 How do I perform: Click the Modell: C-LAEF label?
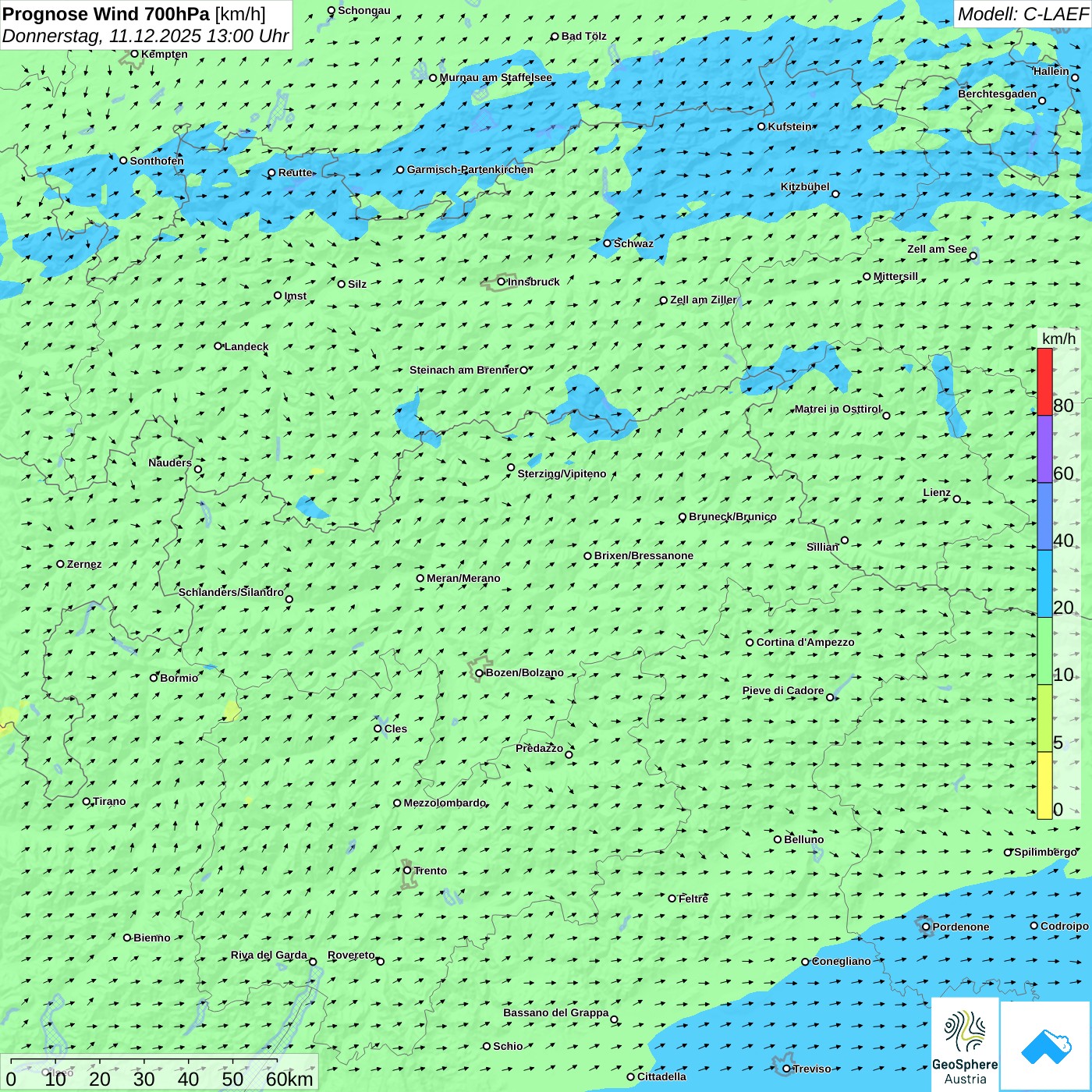point(1022,14)
